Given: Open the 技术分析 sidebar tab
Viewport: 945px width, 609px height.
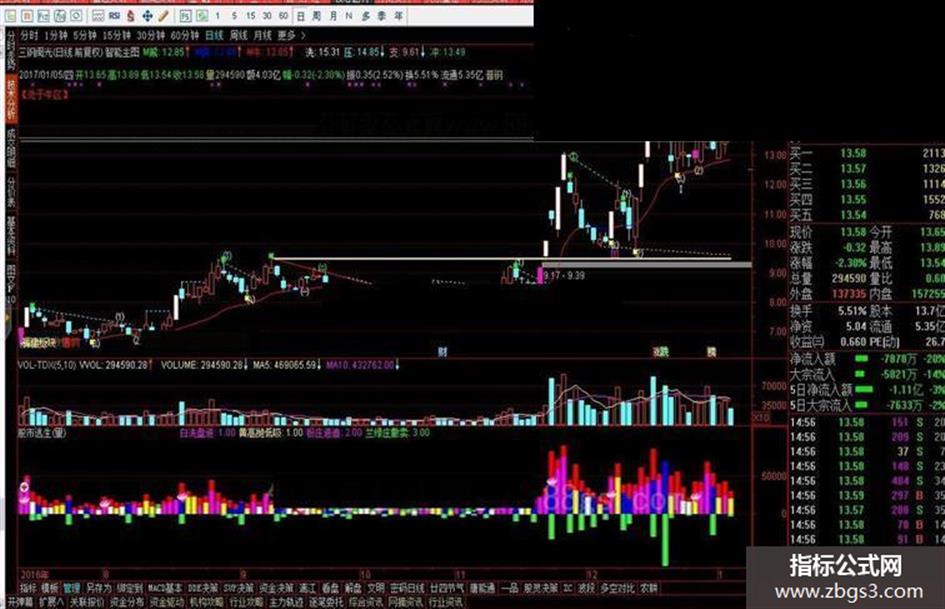Looking at the screenshot, I should pyautogui.click(x=11, y=98).
